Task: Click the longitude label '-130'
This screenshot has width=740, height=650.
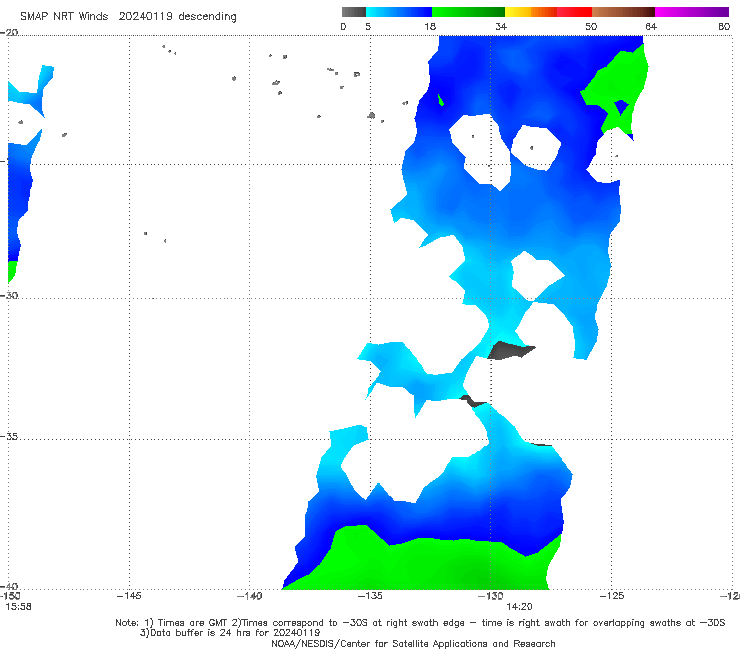Action: 490,596
